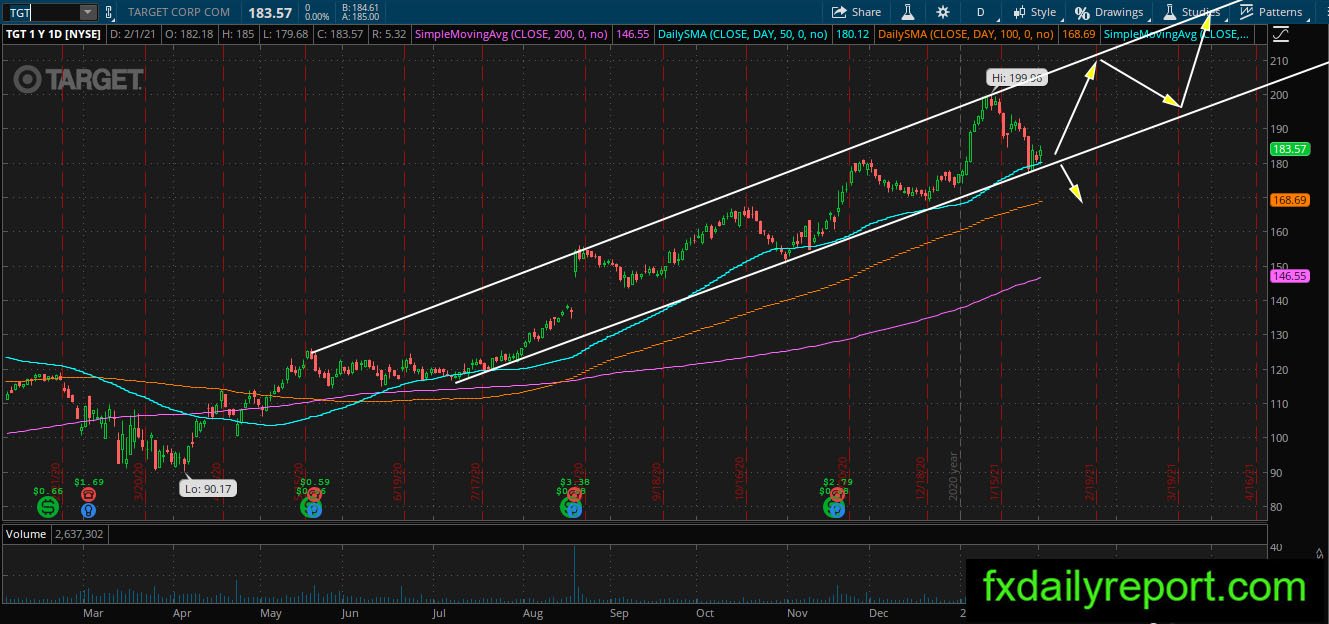Click the Hi: 199.96 price bubble
This screenshot has width=1329, height=624.
point(1016,77)
